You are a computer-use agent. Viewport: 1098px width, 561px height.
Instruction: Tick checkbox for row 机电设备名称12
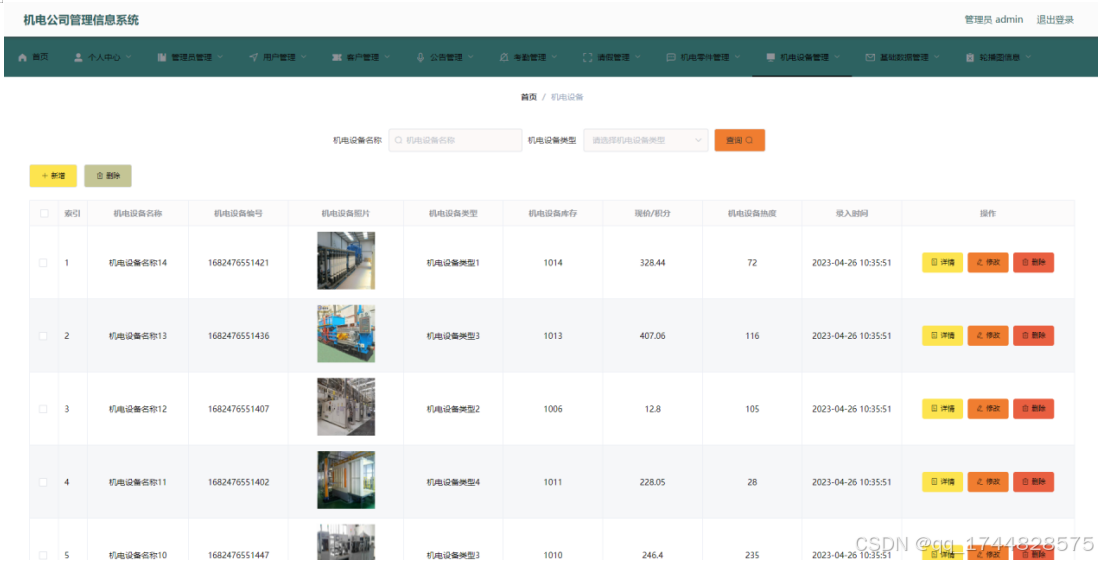43,409
